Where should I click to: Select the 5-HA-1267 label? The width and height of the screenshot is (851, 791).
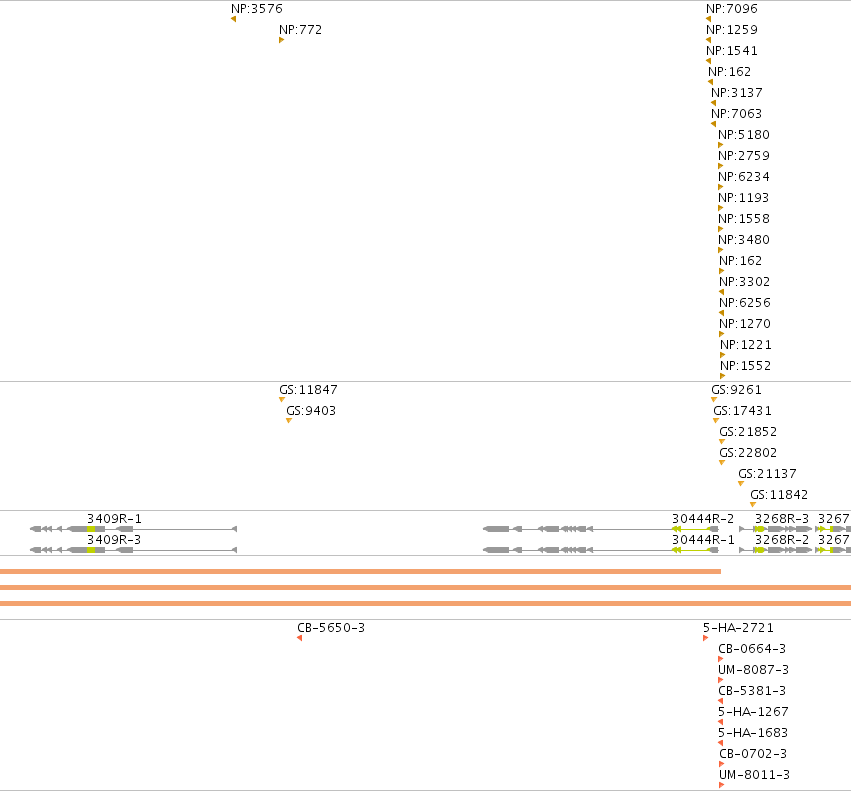[x=753, y=711]
